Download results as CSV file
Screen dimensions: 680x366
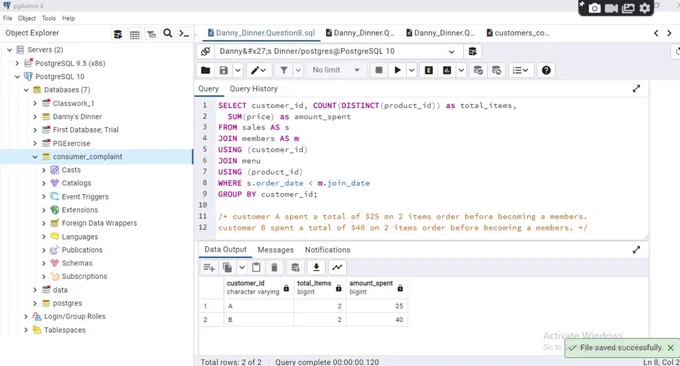point(316,268)
